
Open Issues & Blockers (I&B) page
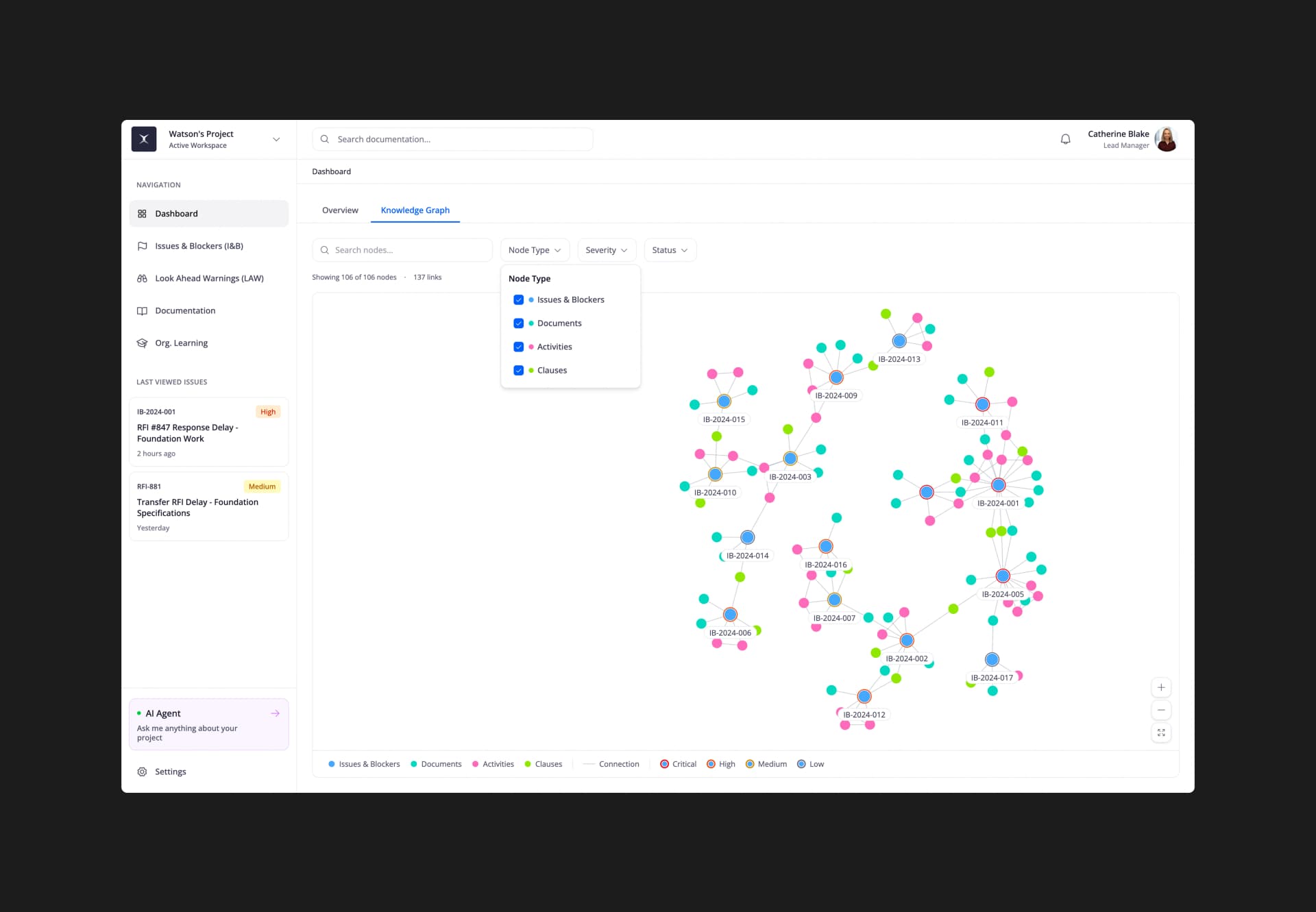(208, 246)
